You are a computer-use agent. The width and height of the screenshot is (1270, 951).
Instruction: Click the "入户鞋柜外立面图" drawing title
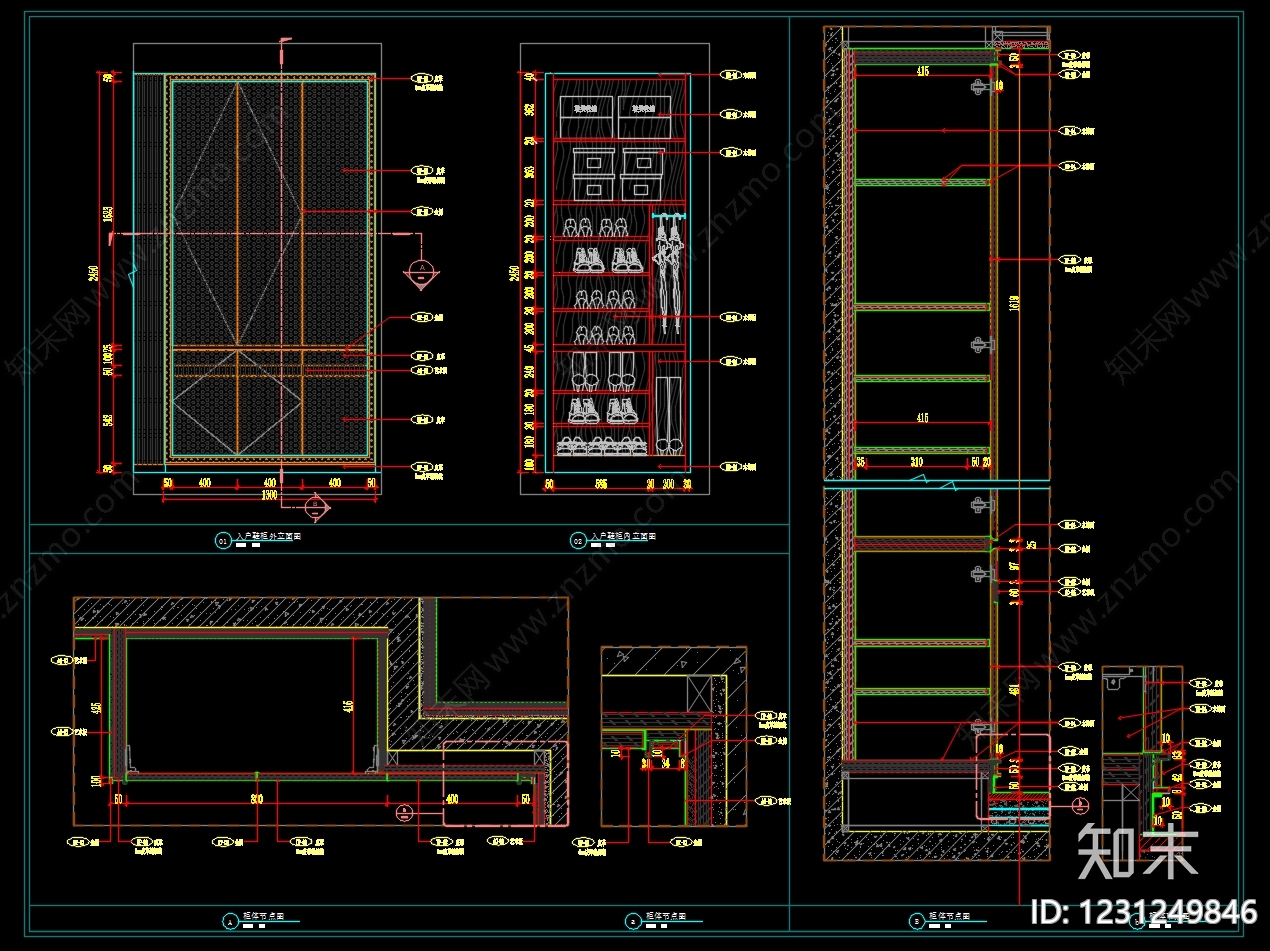(x=268, y=537)
